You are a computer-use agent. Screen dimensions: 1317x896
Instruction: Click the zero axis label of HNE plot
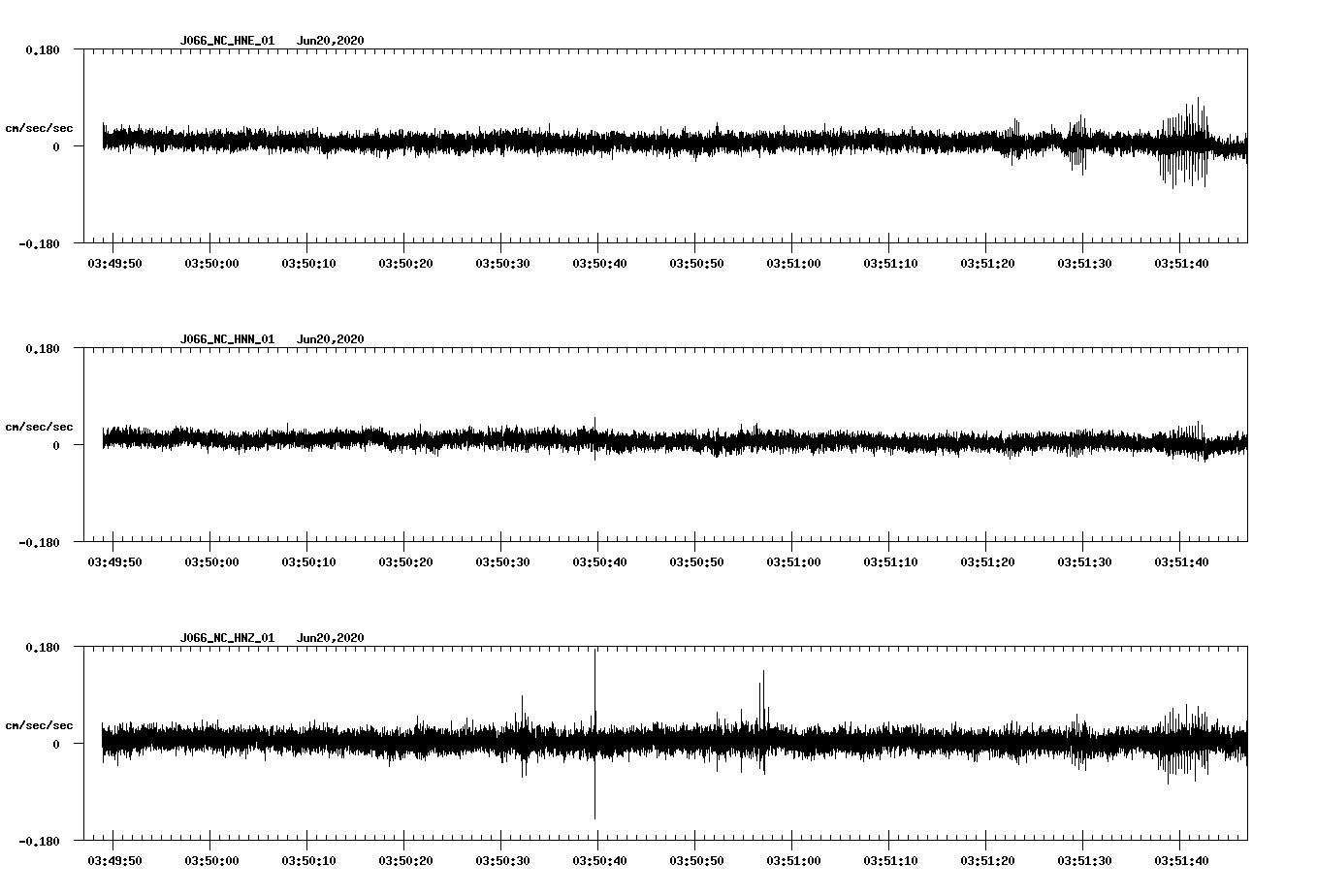[x=56, y=146]
